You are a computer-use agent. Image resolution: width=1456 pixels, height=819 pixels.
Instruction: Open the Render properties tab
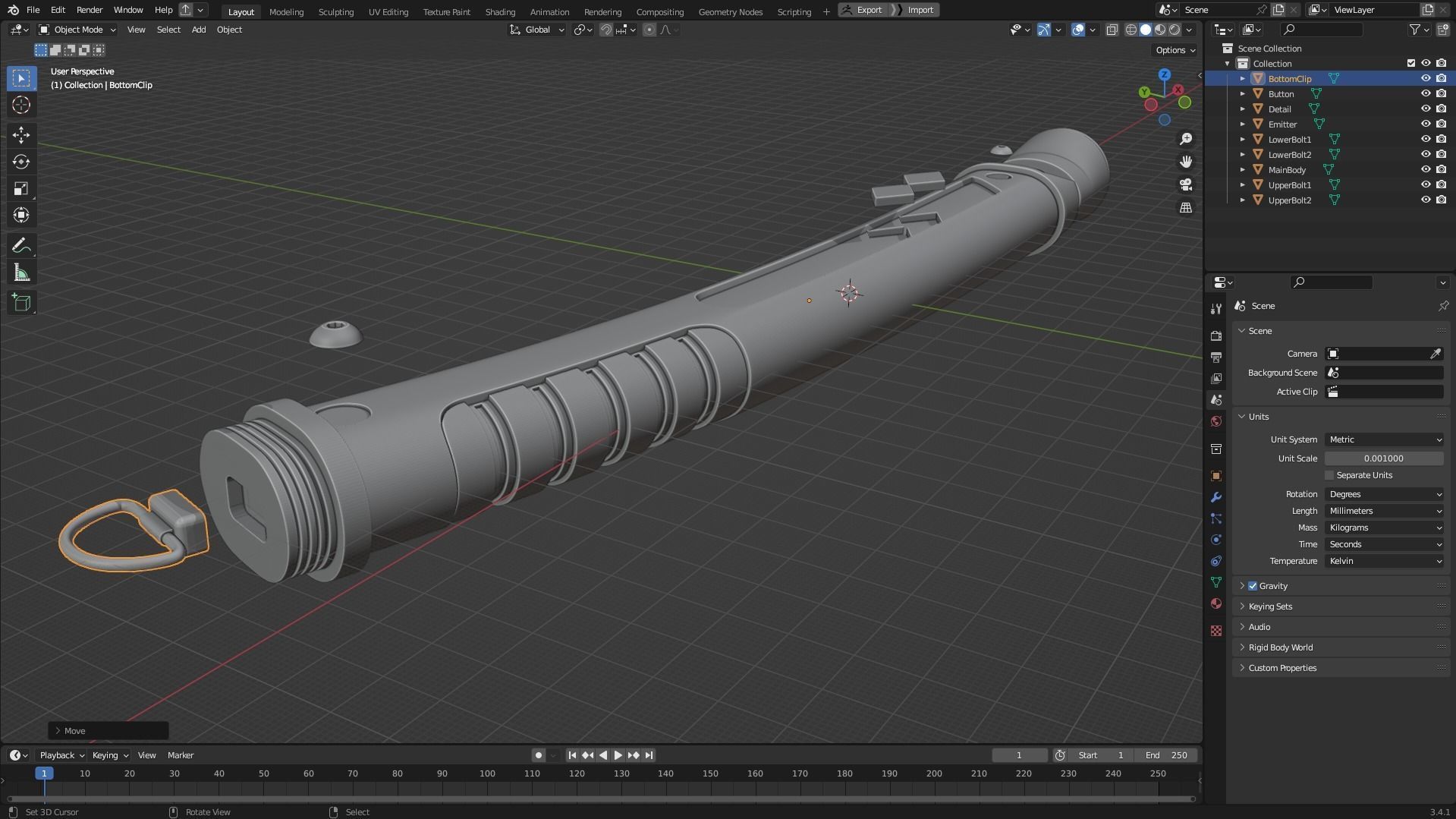[x=1216, y=335]
